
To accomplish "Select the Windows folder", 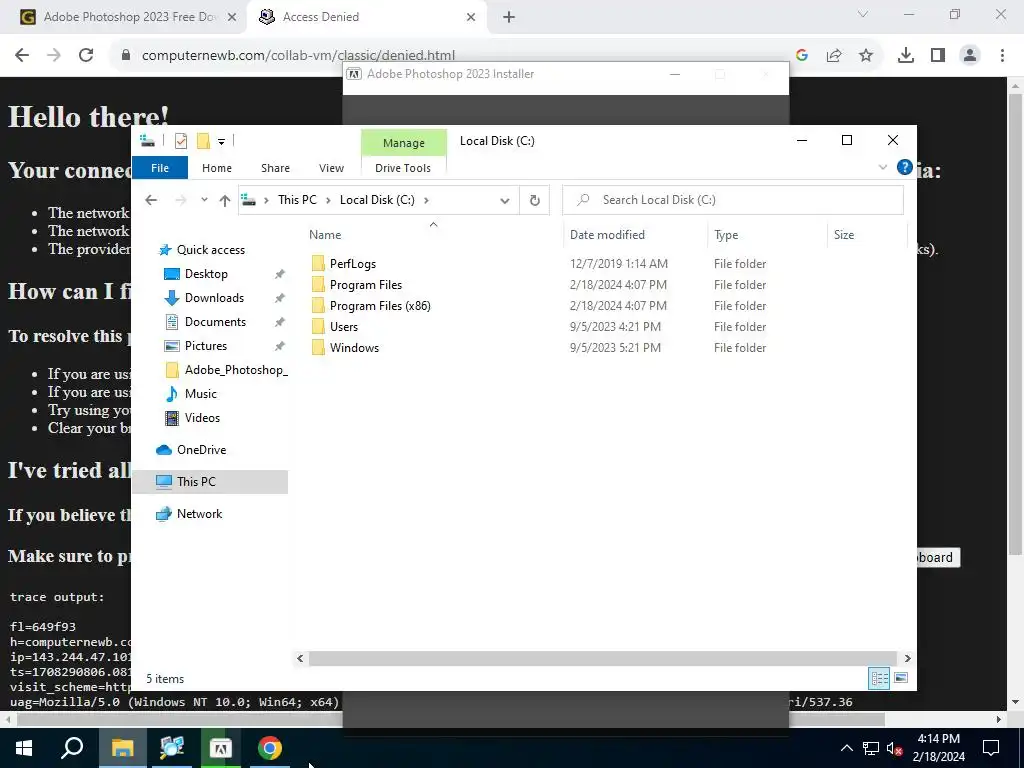I will [354, 347].
